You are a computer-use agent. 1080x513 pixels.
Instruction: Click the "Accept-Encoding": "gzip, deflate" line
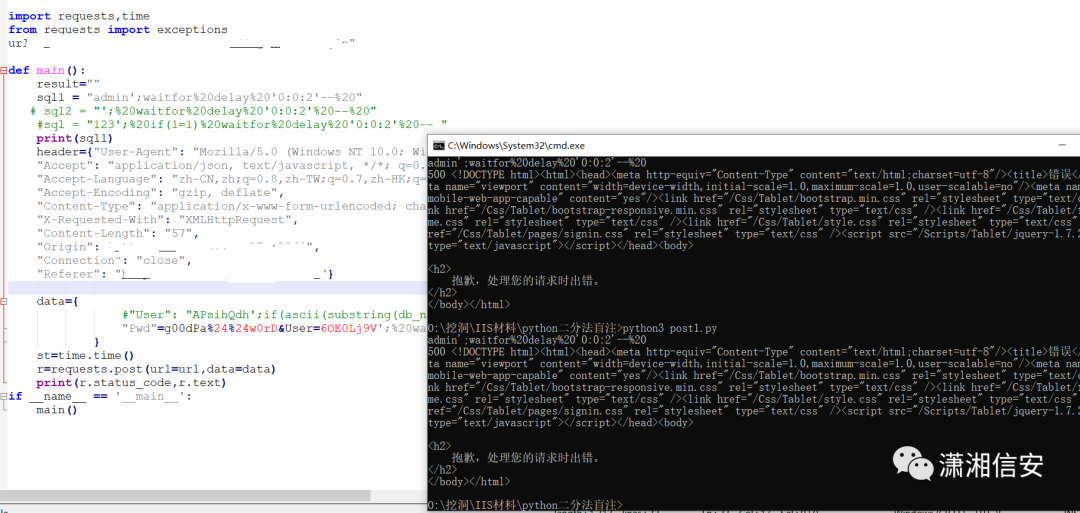pyautogui.click(x=160, y=193)
